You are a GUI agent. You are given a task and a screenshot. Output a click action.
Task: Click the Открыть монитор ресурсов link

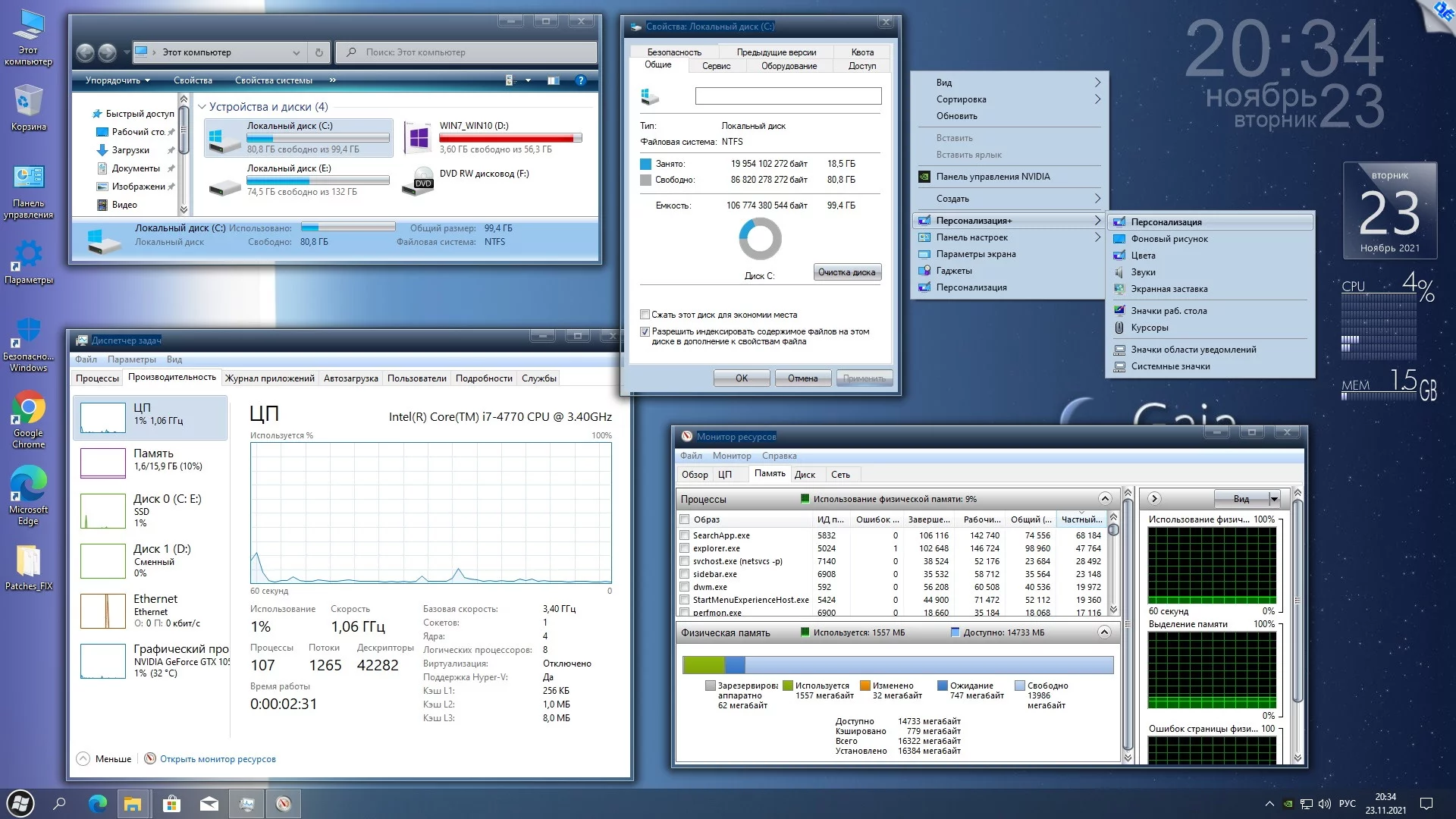click(218, 759)
